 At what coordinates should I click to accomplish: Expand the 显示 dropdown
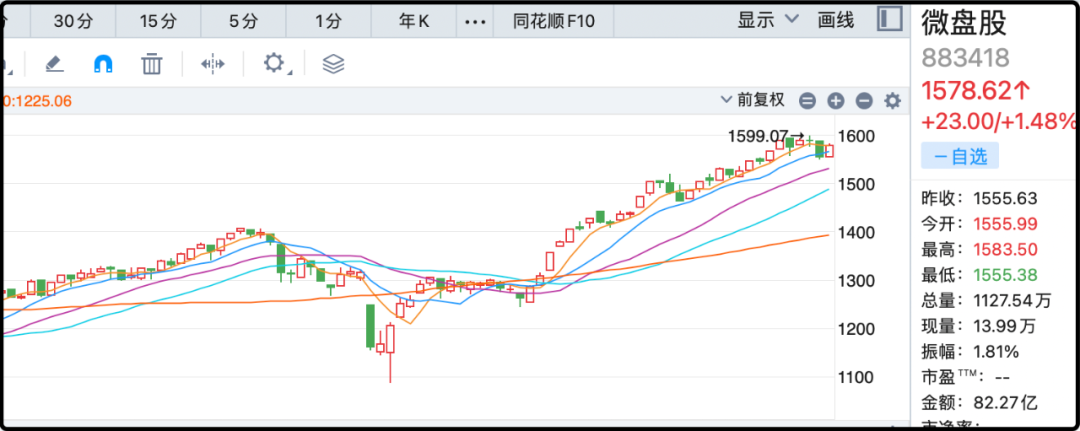click(768, 20)
